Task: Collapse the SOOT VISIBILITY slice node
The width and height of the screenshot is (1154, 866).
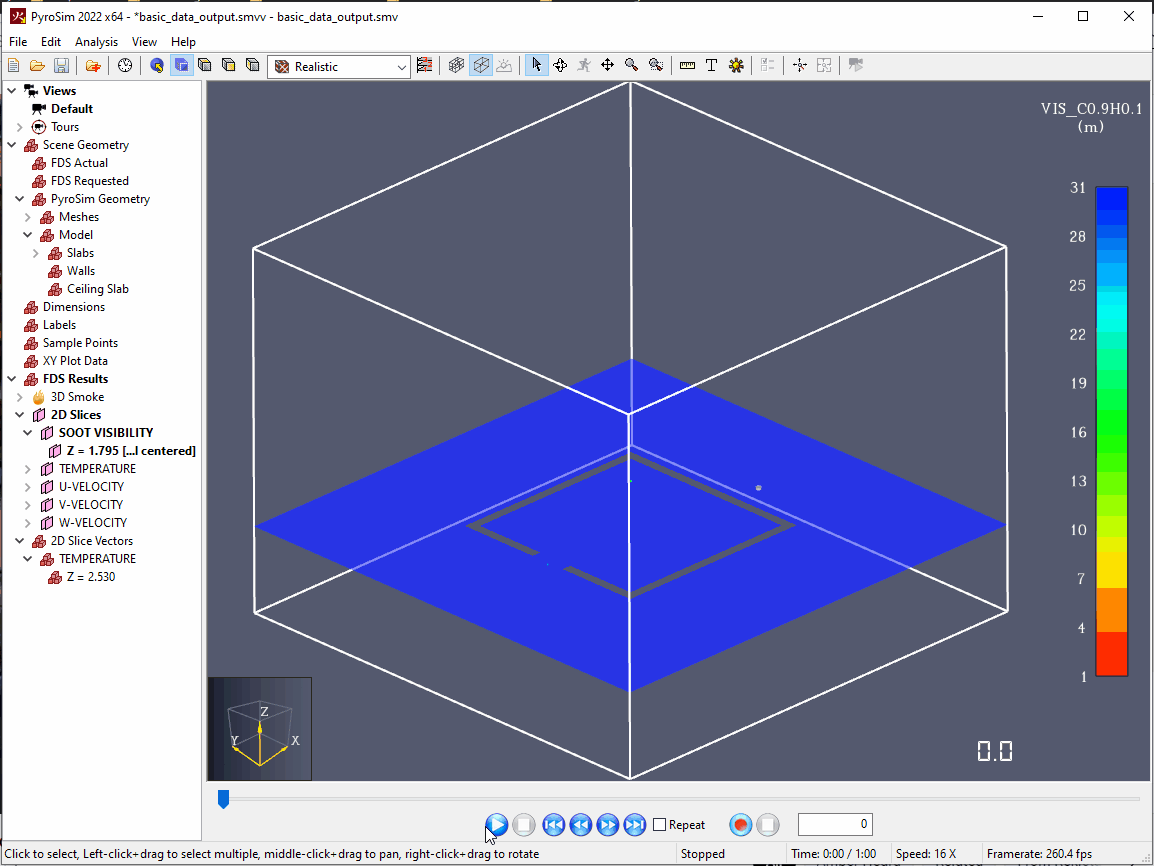Action: (x=28, y=433)
